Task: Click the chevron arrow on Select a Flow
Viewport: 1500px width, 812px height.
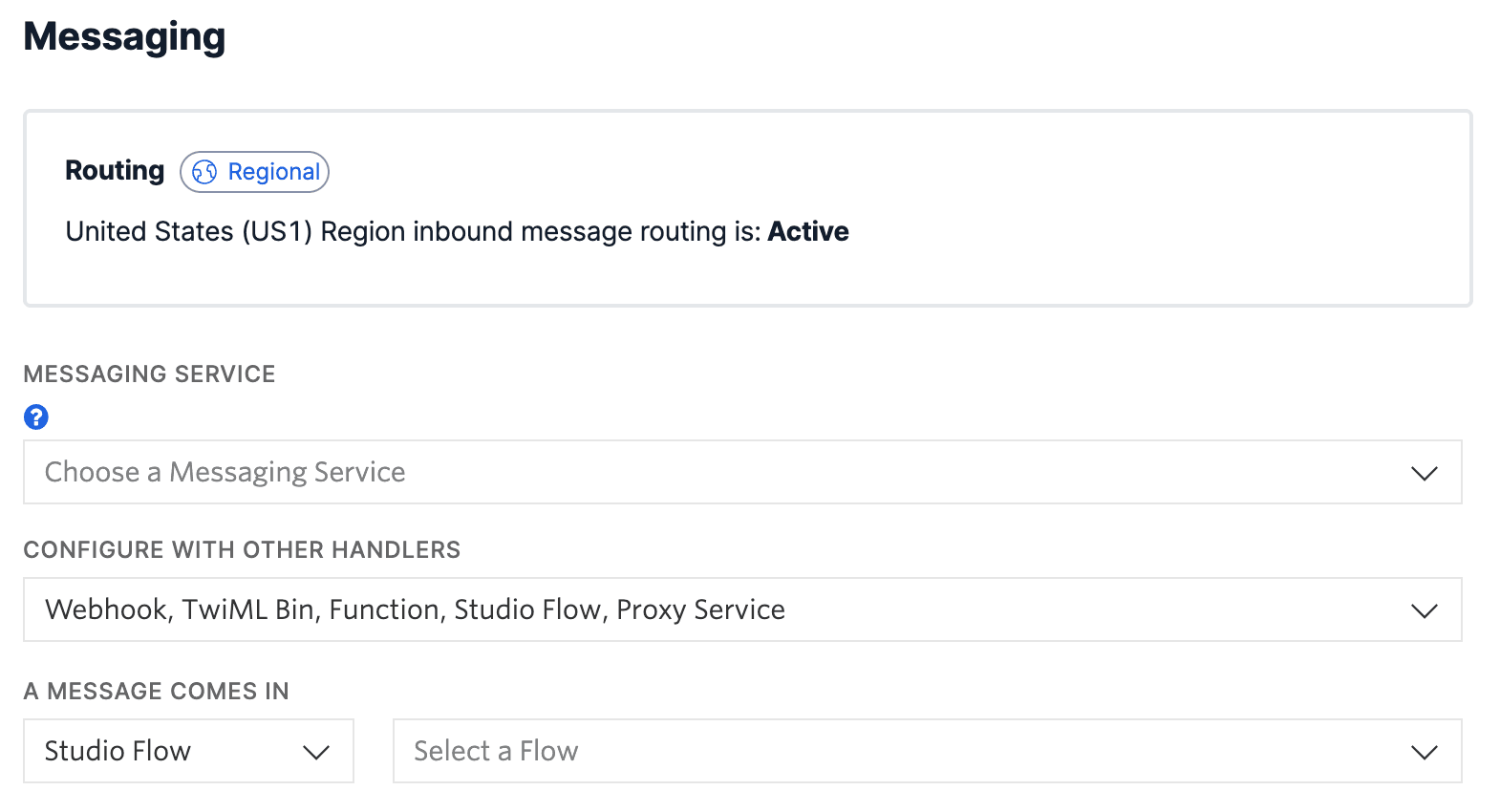Action: [x=1424, y=752]
